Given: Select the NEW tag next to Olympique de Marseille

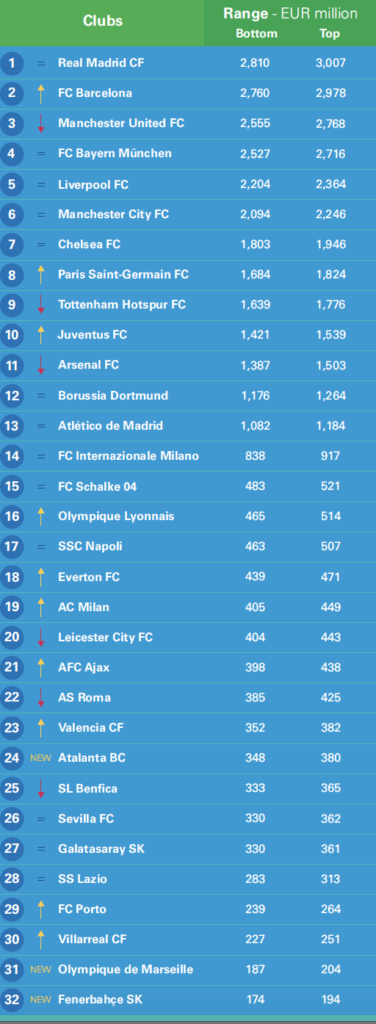Looking at the screenshot, I should pos(40,970).
